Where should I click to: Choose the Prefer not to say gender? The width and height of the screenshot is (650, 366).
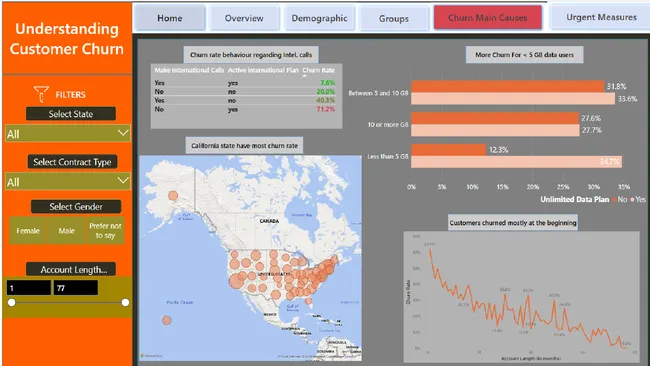105,230
